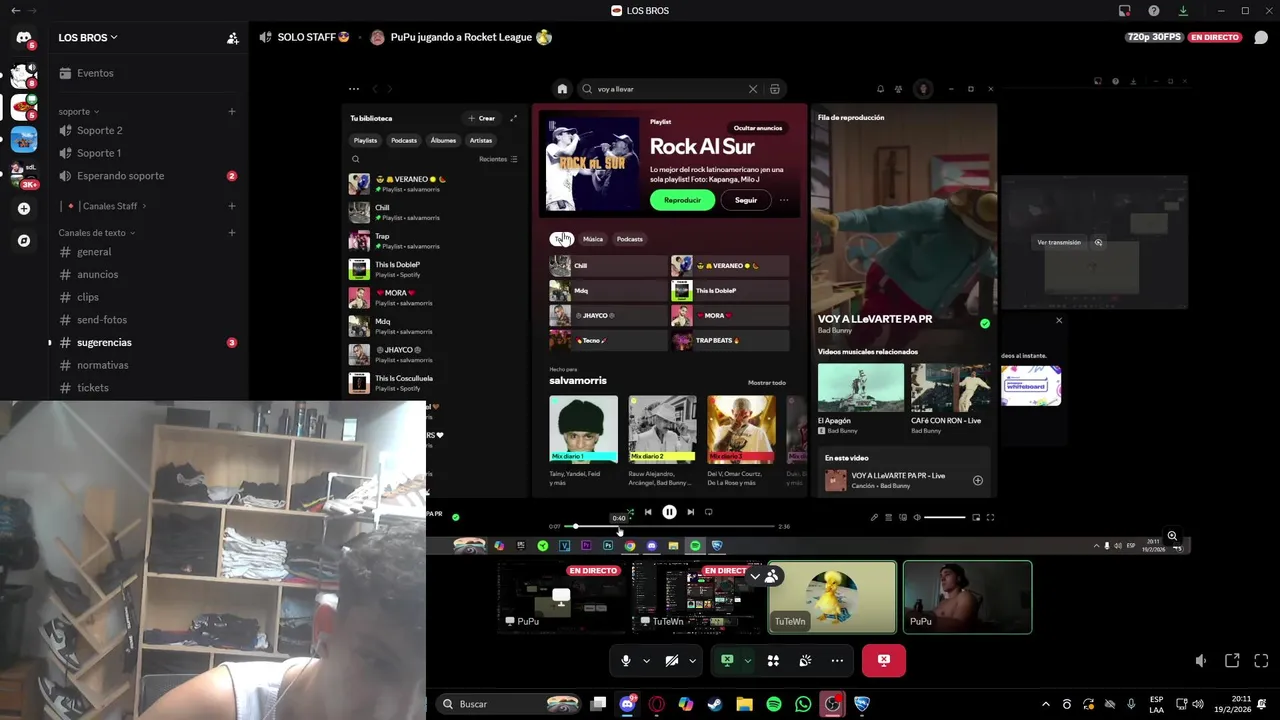Open WhatsApp from the Windows taskbar

tap(803, 704)
